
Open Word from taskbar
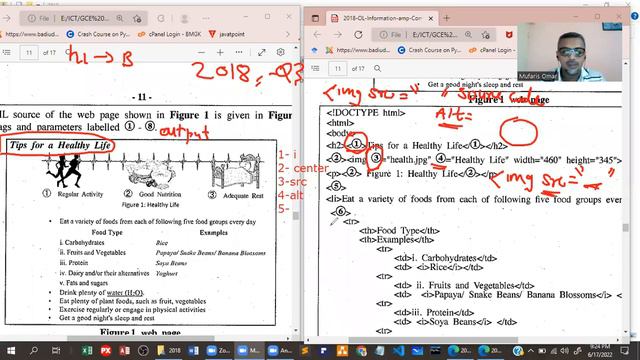[194, 351]
